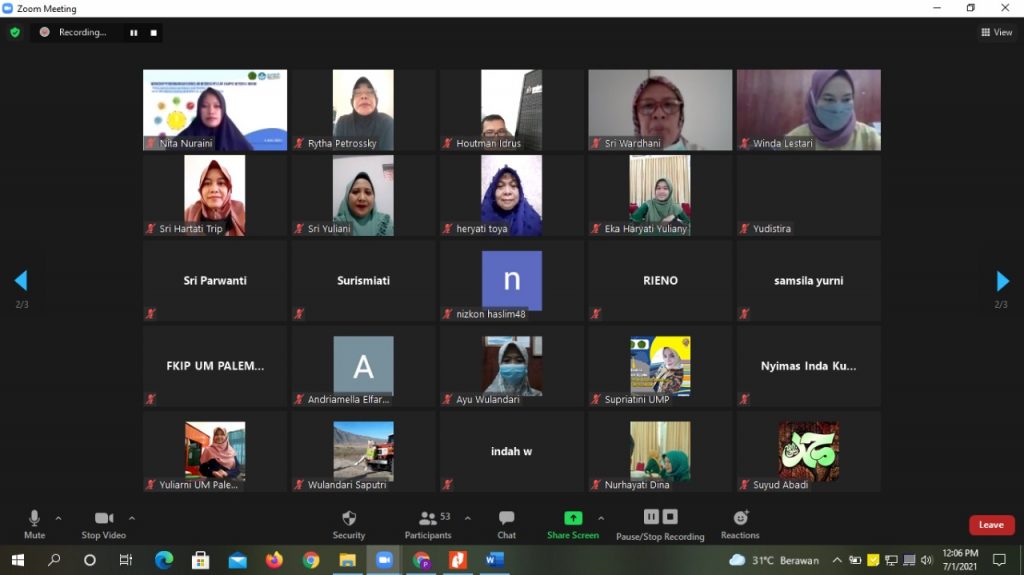Expand audio options arrow beside Mute
Viewport: 1024px width, 575px height.
pyautogui.click(x=58, y=518)
